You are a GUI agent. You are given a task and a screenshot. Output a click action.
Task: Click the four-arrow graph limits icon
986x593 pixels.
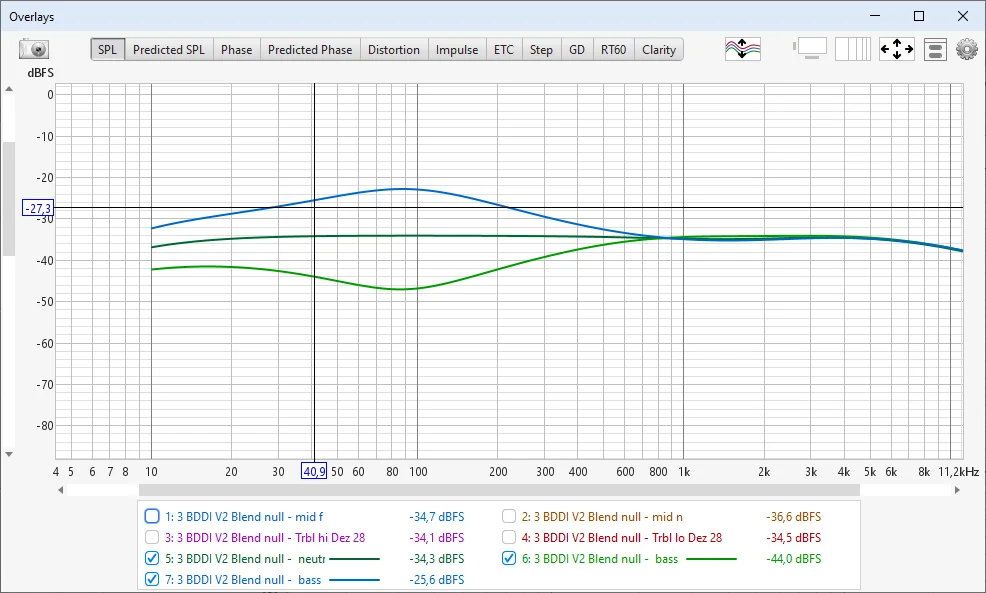[x=896, y=49]
